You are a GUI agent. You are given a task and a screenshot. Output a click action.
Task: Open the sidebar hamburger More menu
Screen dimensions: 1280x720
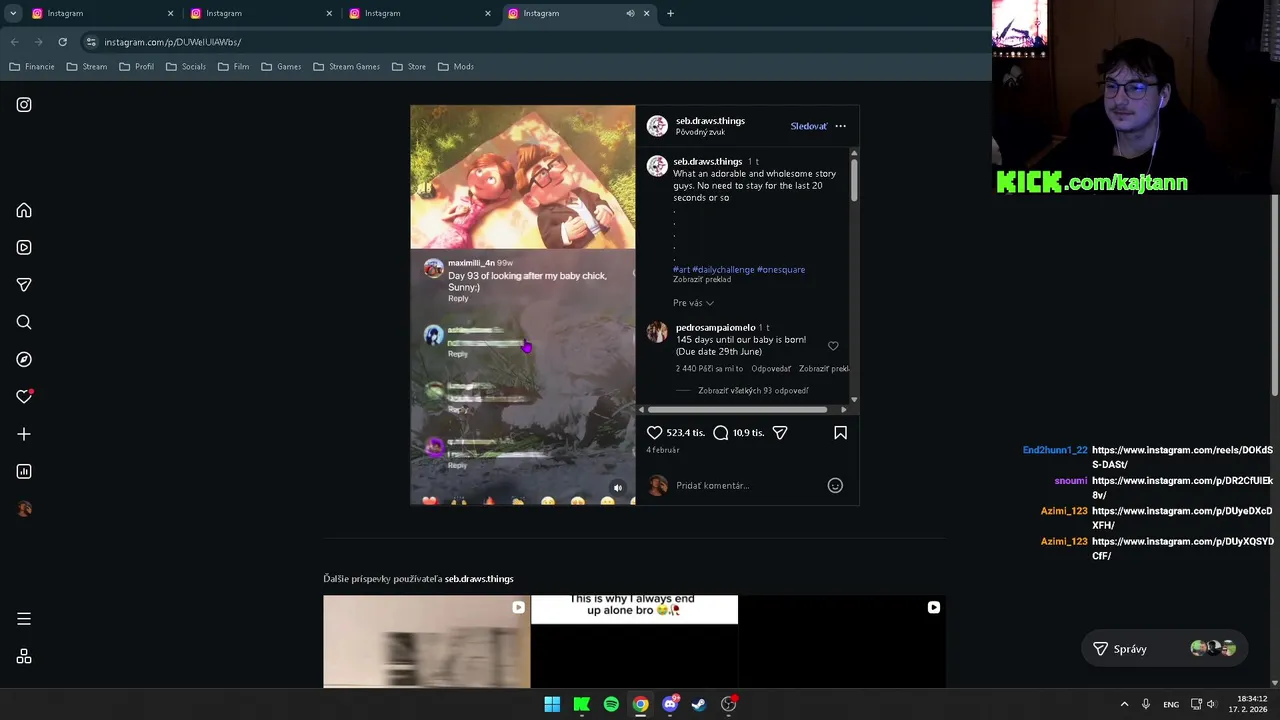tap(24, 619)
